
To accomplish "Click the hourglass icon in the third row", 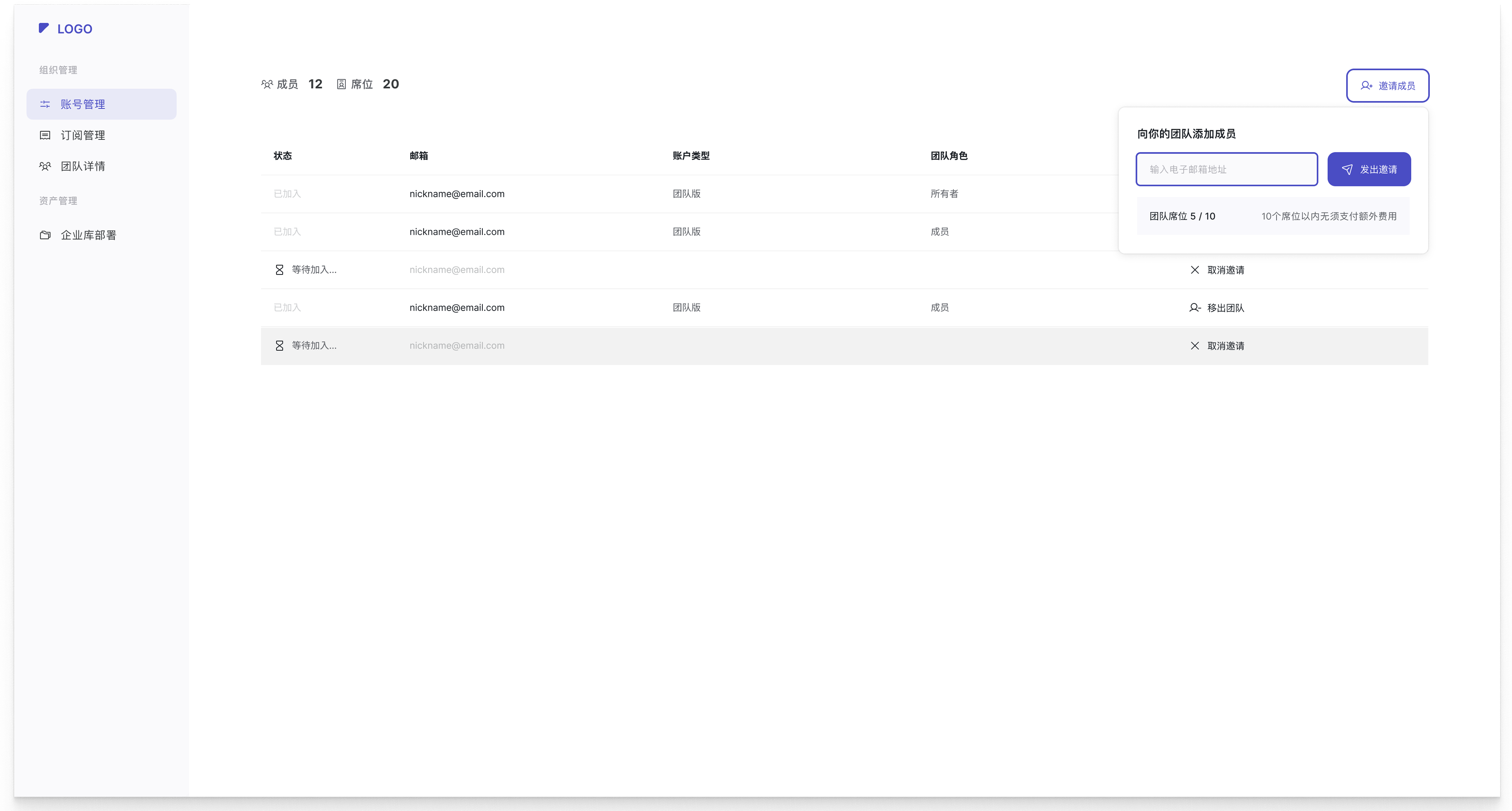I will click(x=280, y=269).
